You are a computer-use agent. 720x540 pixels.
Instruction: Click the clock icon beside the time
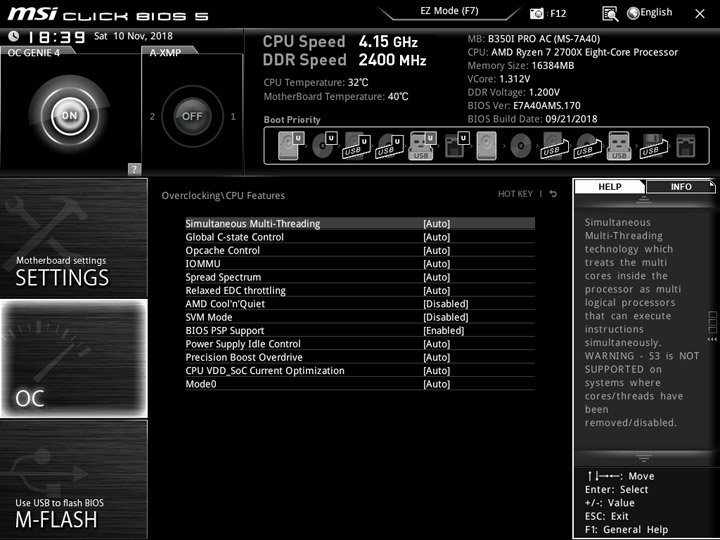14,36
